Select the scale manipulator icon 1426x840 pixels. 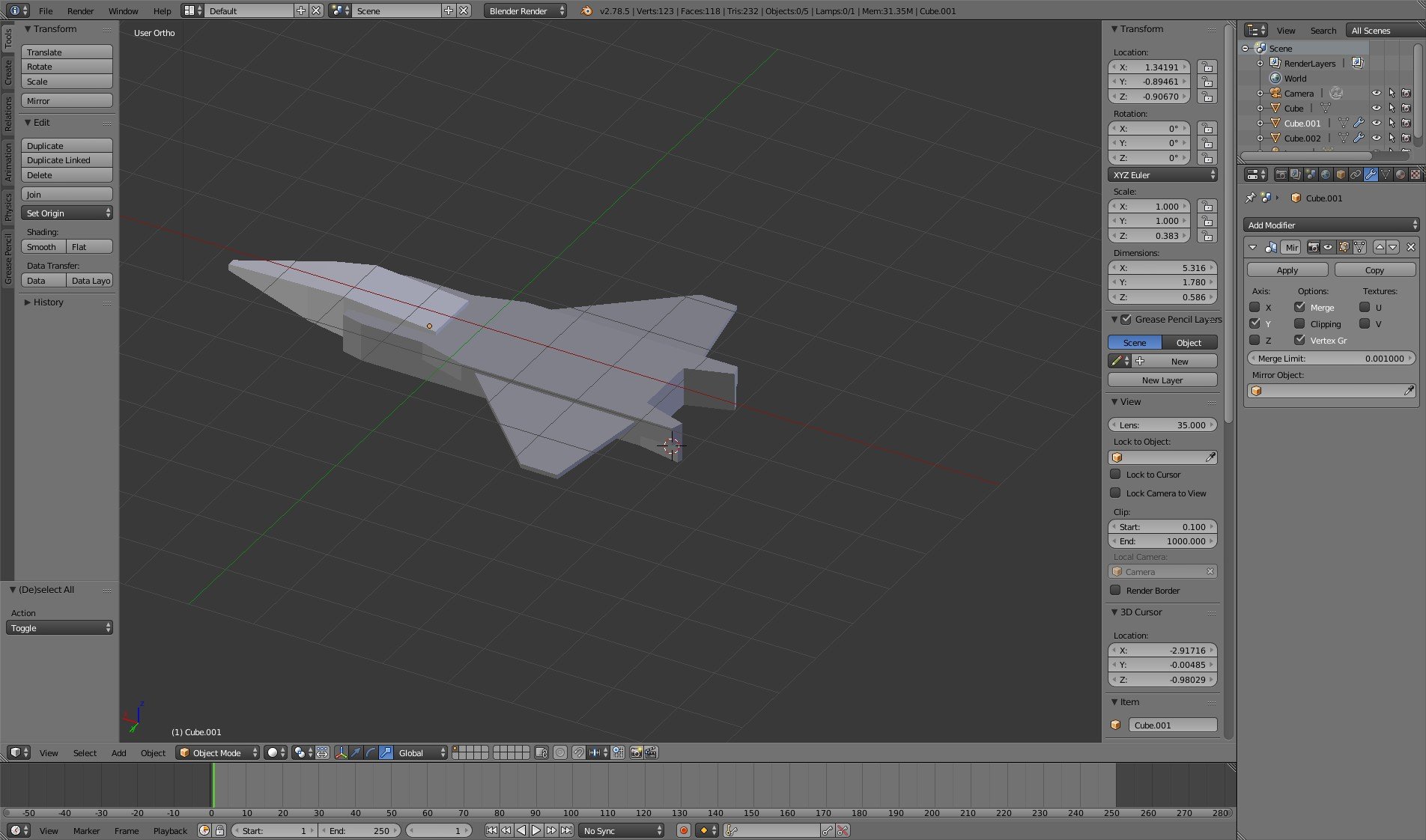point(386,752)
